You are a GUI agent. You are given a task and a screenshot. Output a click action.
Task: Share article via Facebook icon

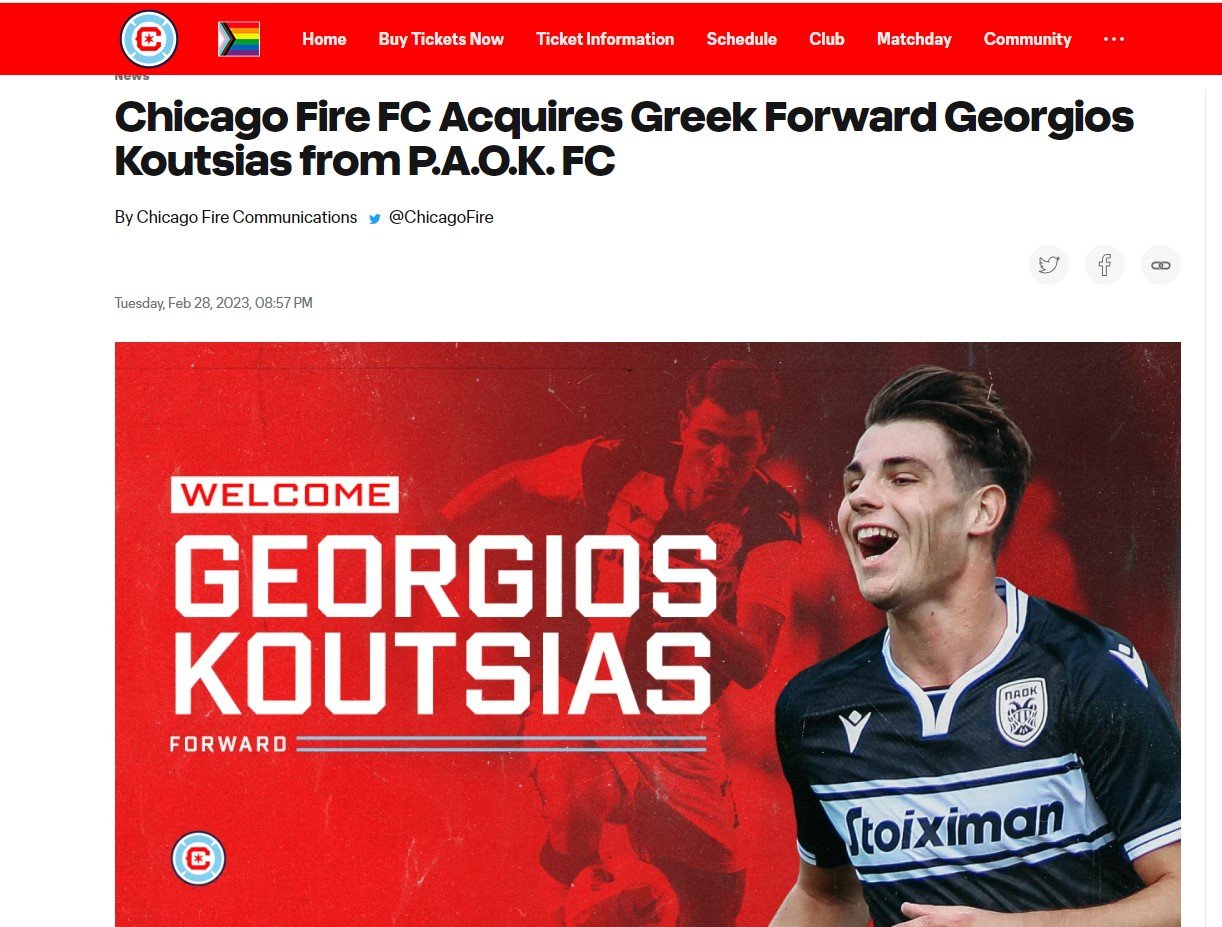coord(1105,265)
